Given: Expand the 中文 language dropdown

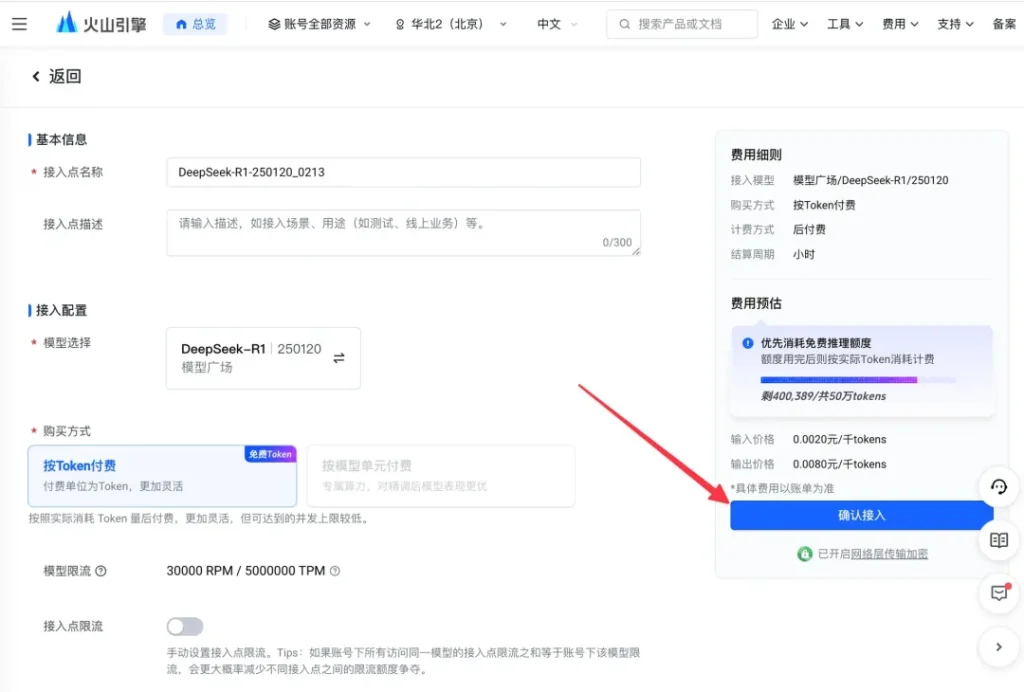Looking at the screenshot, I should (x=556, y=24).
